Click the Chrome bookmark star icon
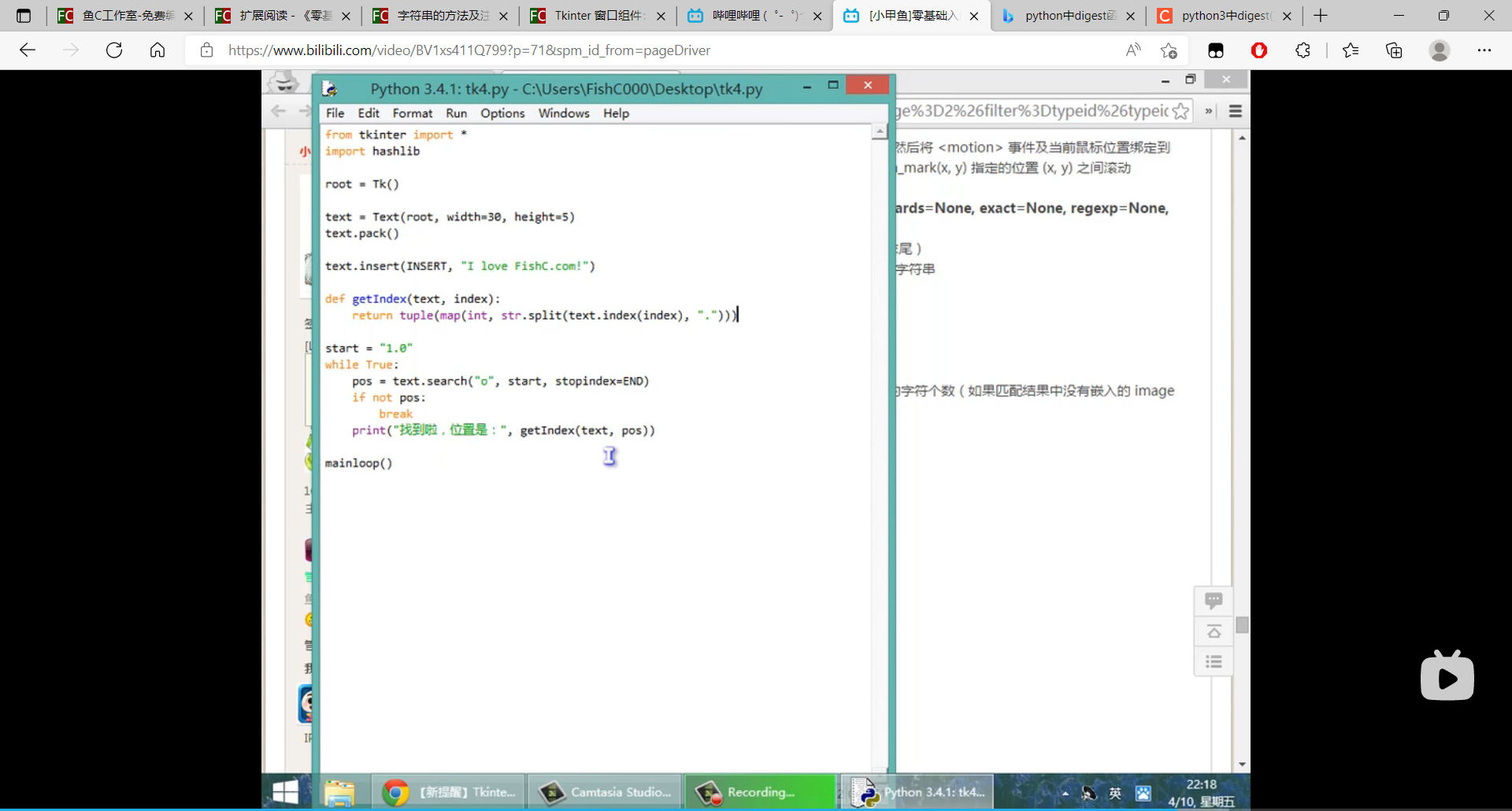 (1180, 112)
